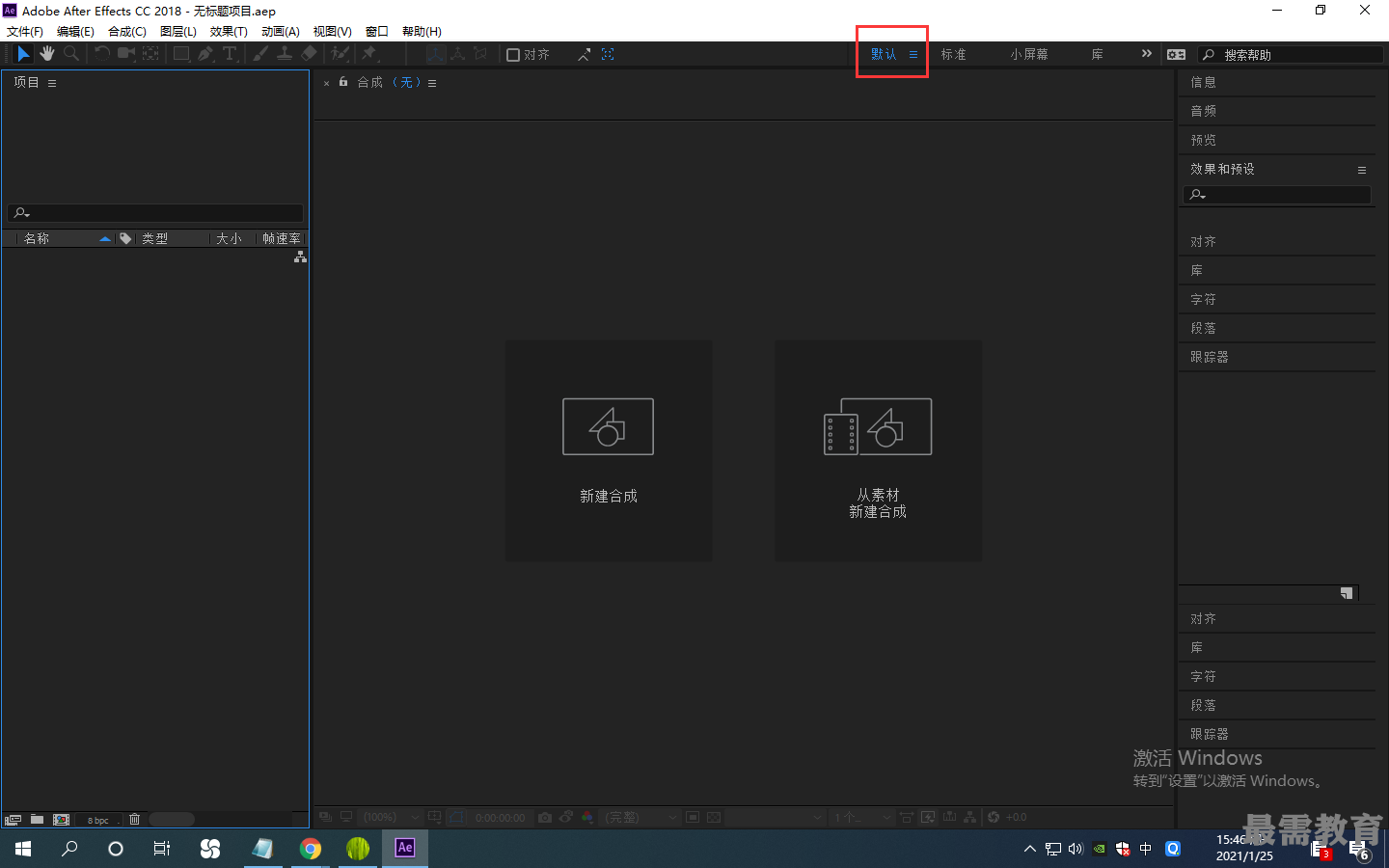Select the Selection arrow tool
Screen dimensions: 1389x868
(x=23, y=54)
